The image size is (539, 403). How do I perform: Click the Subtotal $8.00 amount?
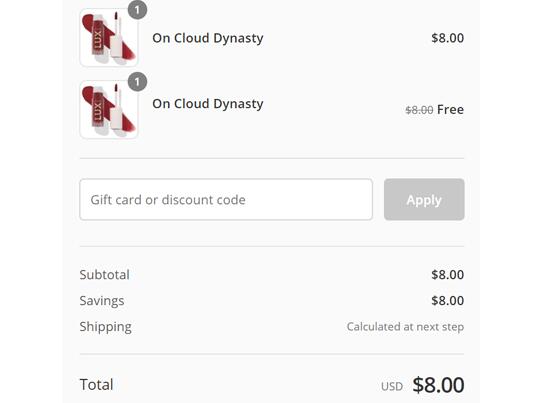coord(448,275)
